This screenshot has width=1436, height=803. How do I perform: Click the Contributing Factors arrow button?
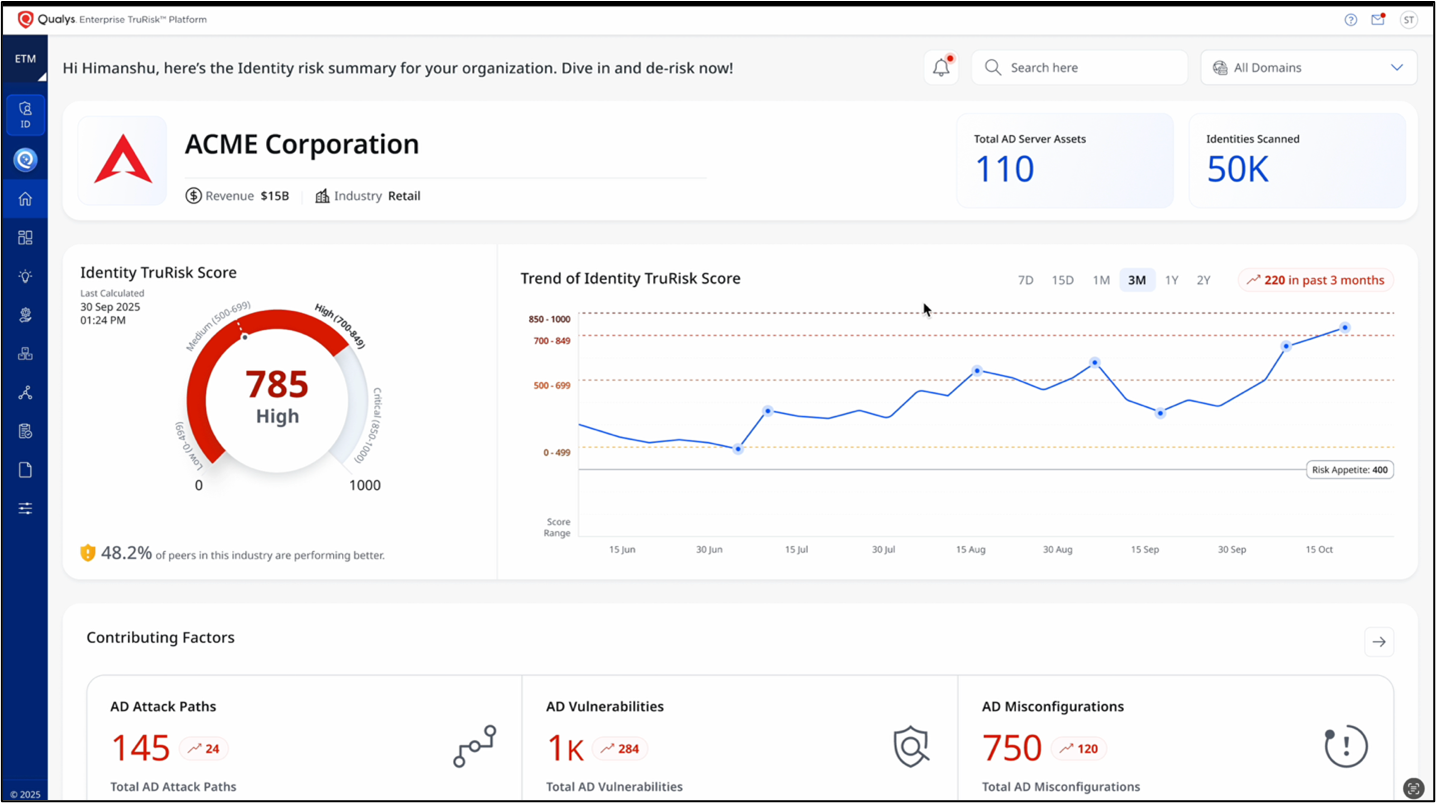tap(1379, 642)
